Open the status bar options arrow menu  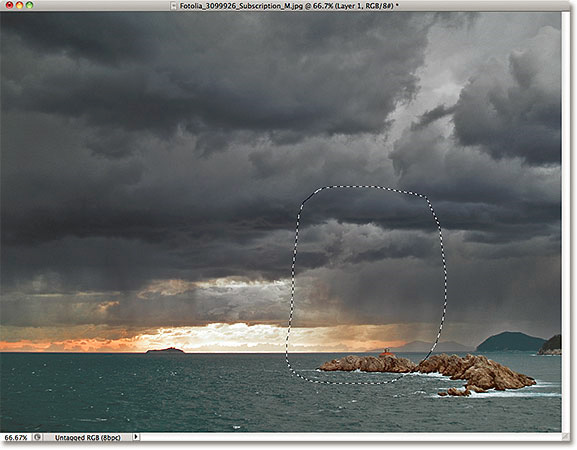[x=136, y=437]
